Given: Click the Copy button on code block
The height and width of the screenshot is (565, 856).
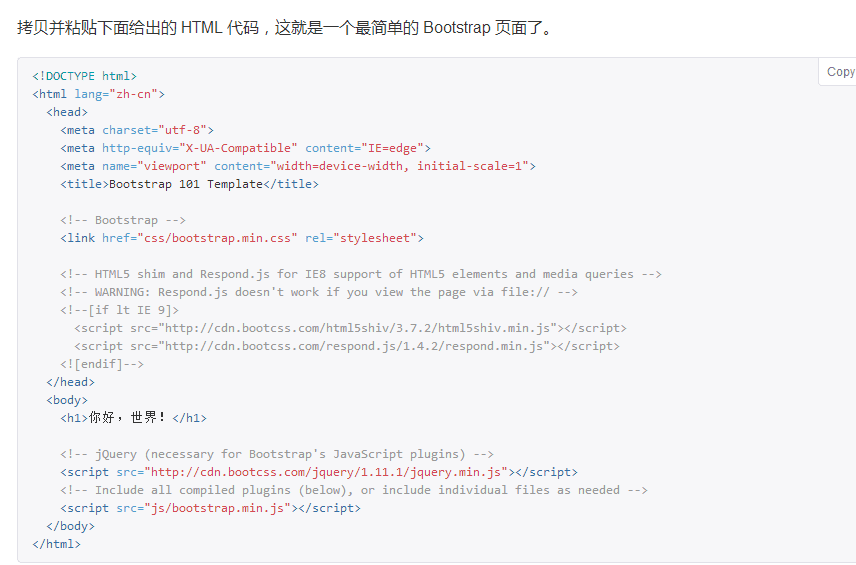Looking at the screenshot, I should point(839,72).
